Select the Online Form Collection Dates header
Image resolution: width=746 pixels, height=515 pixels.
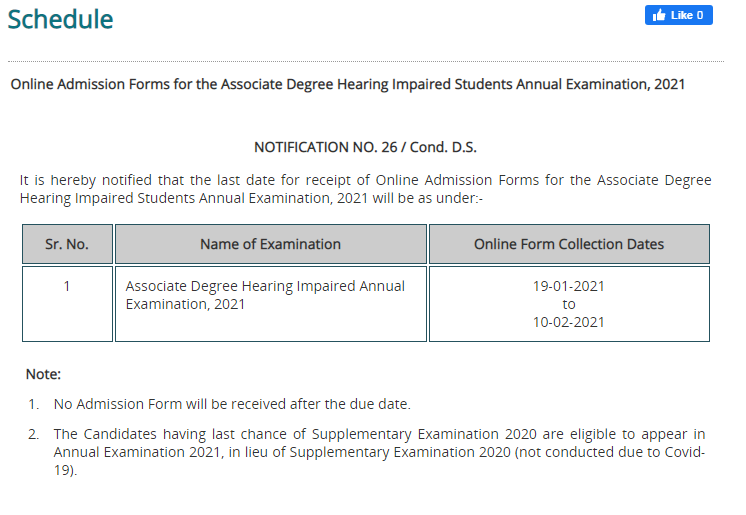pos(569,244)
